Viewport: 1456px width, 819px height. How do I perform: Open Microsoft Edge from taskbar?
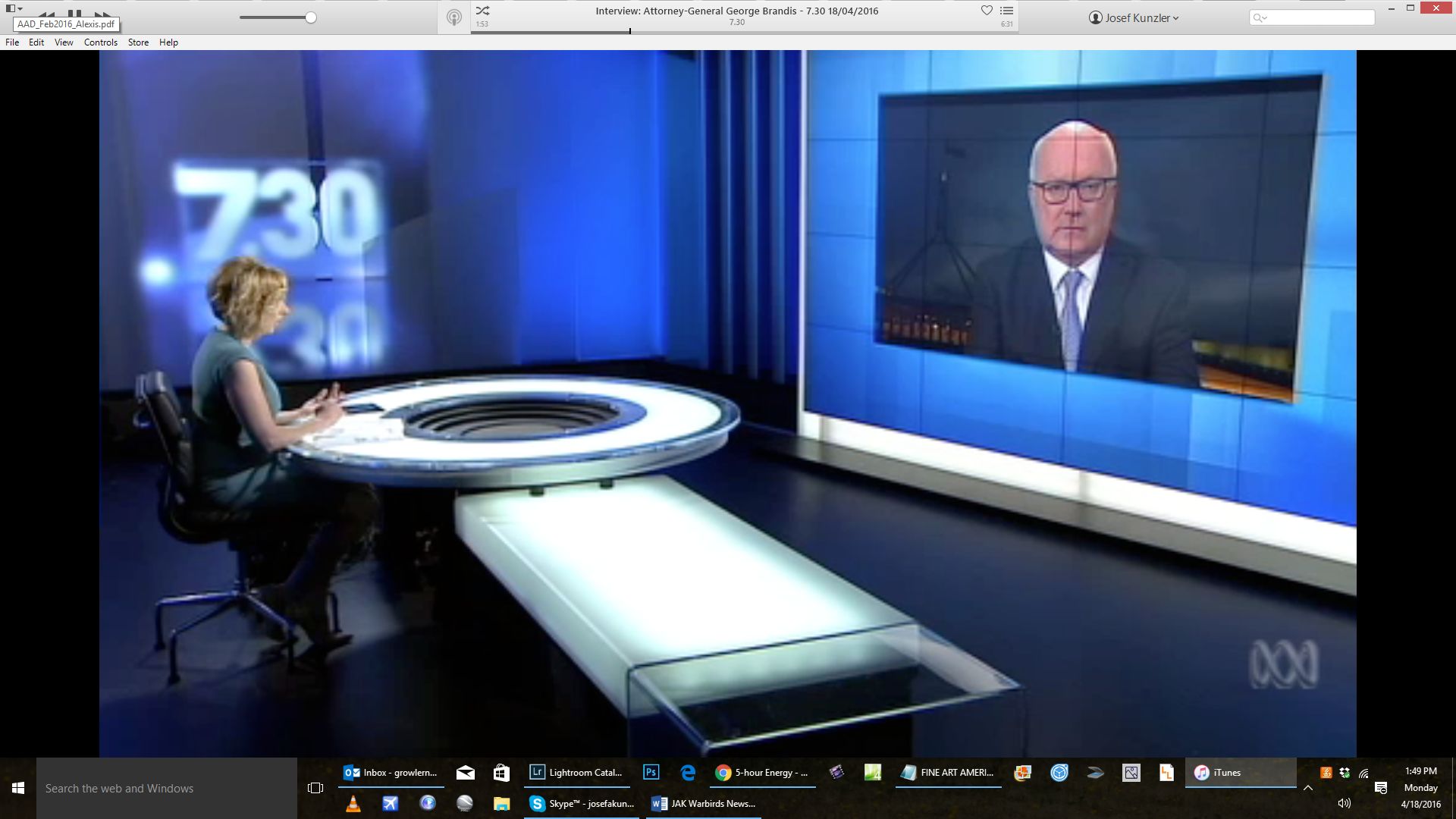pos(688,773)
